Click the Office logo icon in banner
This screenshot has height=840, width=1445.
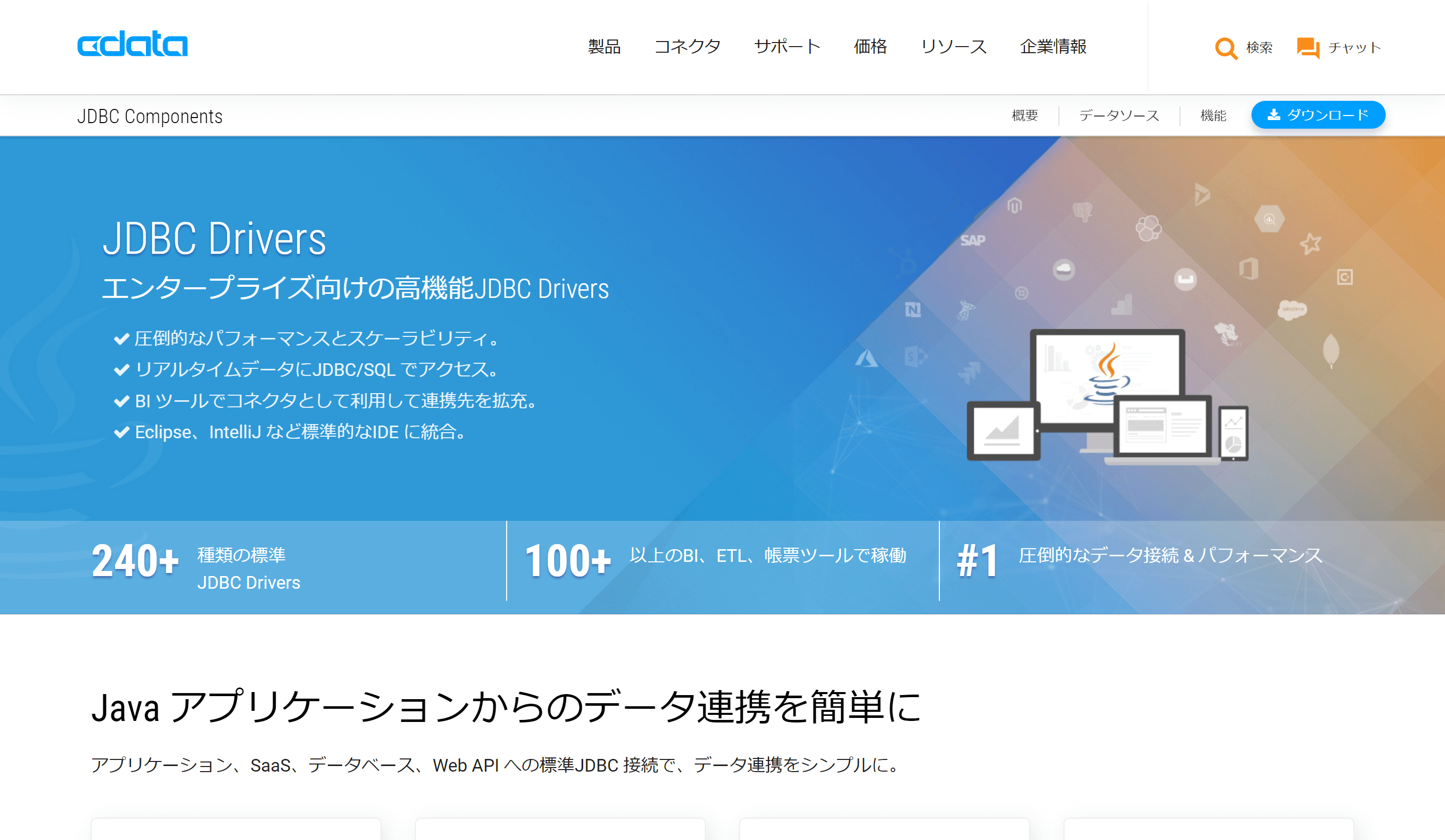1248,269
